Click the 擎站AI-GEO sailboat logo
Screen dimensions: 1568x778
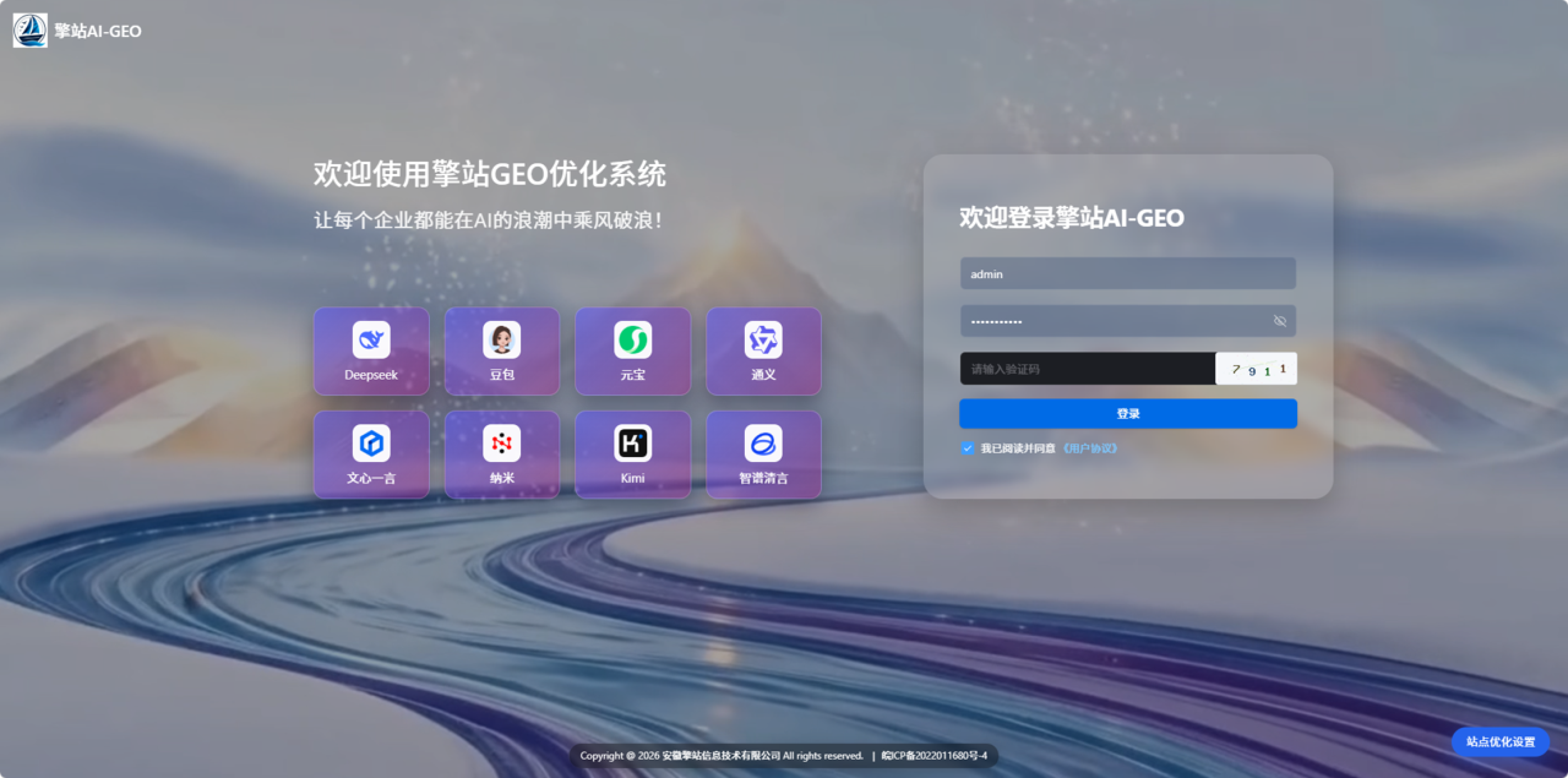tap(30, 30)
